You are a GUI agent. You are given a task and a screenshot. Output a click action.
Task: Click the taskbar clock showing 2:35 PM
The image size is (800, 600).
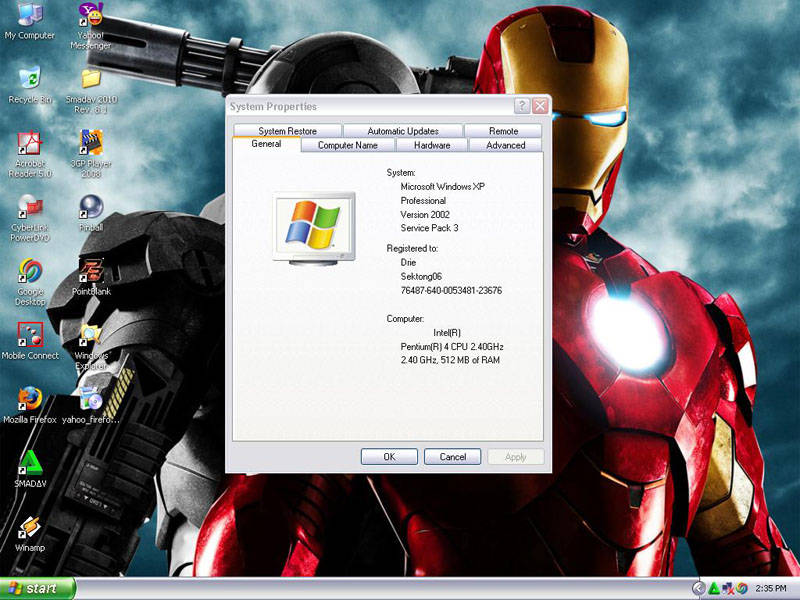click(x=770, y=588)
